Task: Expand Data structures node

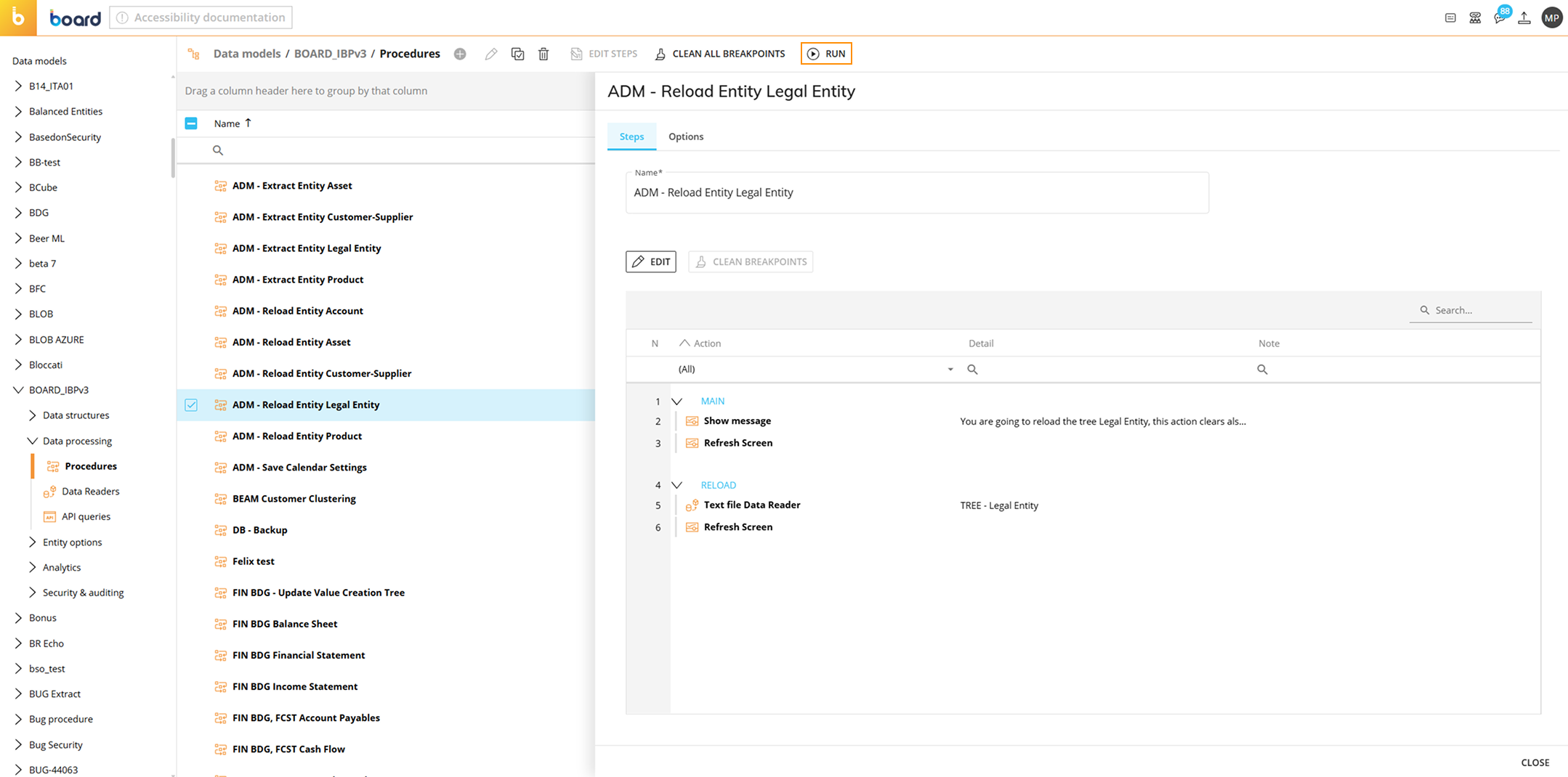Action: [32, 415]
